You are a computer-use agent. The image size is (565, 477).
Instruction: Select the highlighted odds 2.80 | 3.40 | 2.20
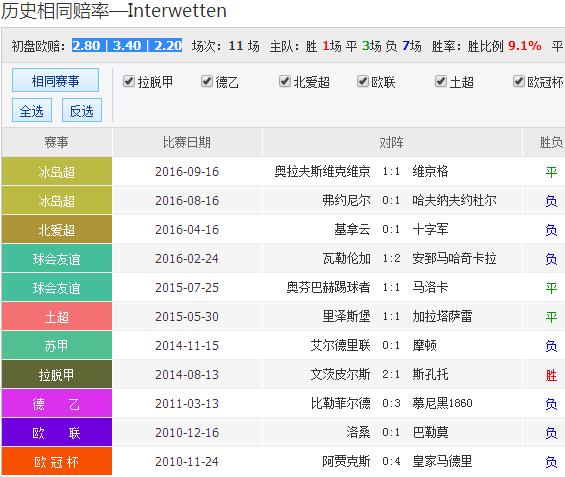tap(127, 45)
